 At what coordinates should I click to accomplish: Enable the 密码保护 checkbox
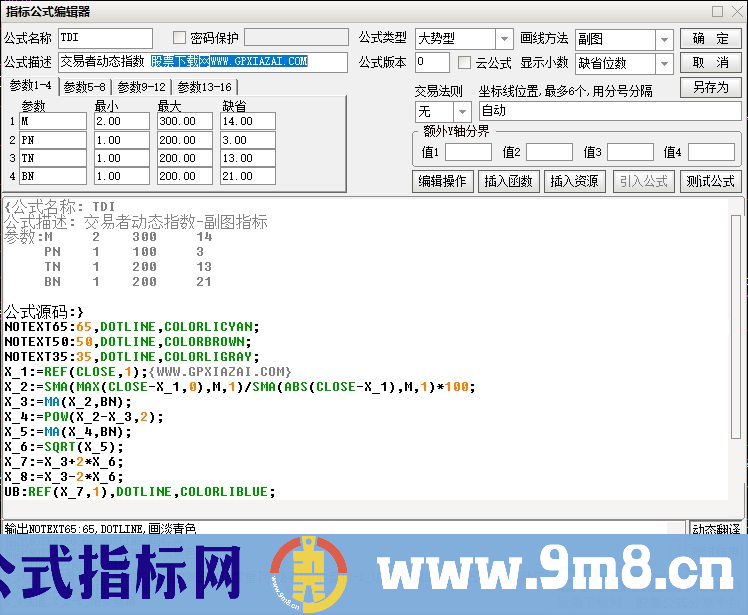(179, 38)
